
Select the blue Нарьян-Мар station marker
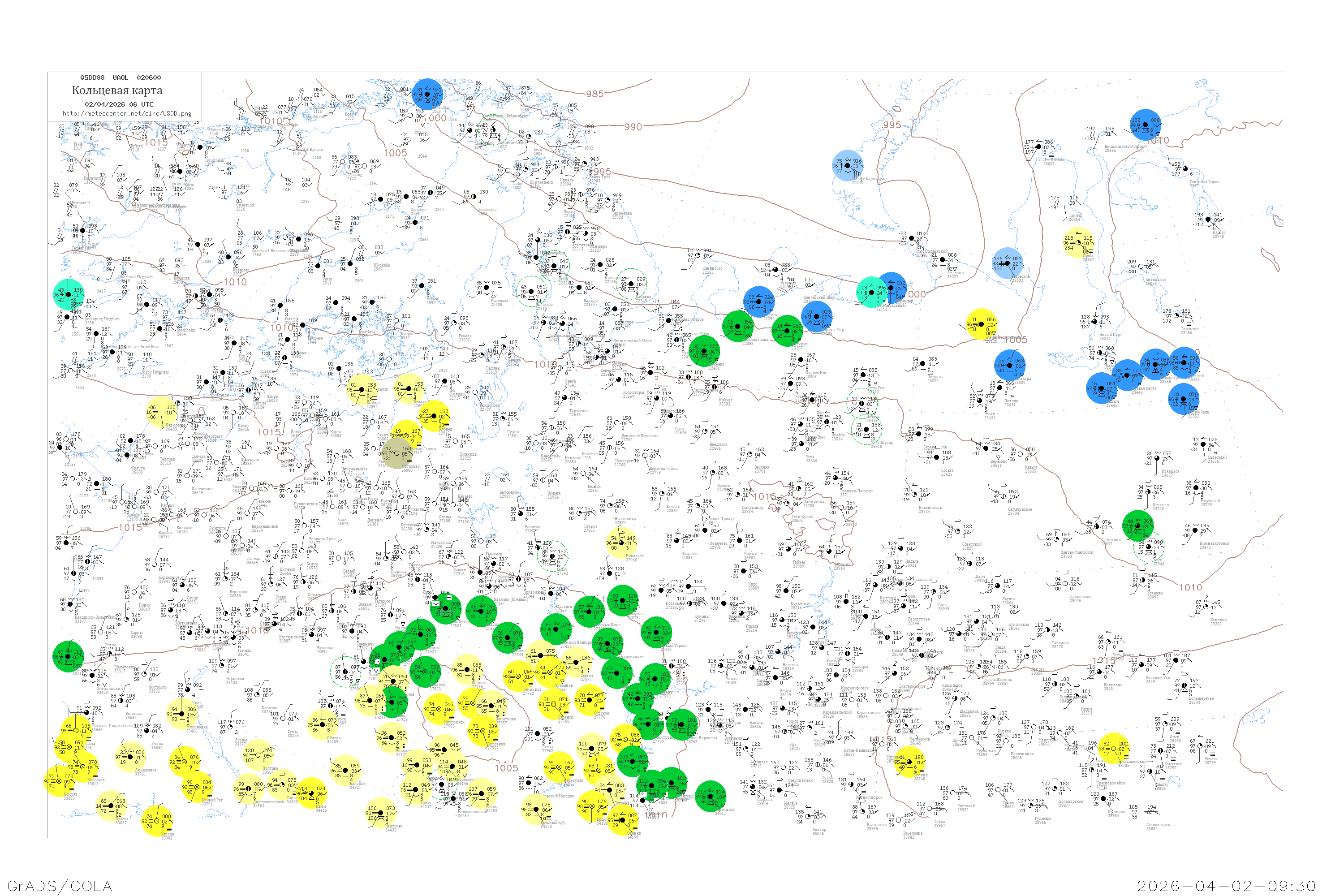(x=817, y=317)
